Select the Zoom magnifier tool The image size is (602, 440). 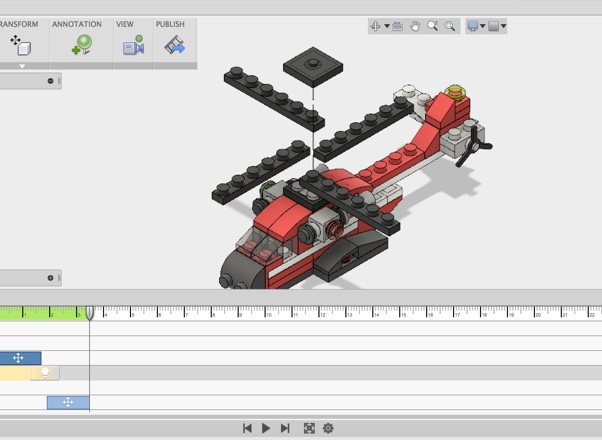(x=433, y=26)
